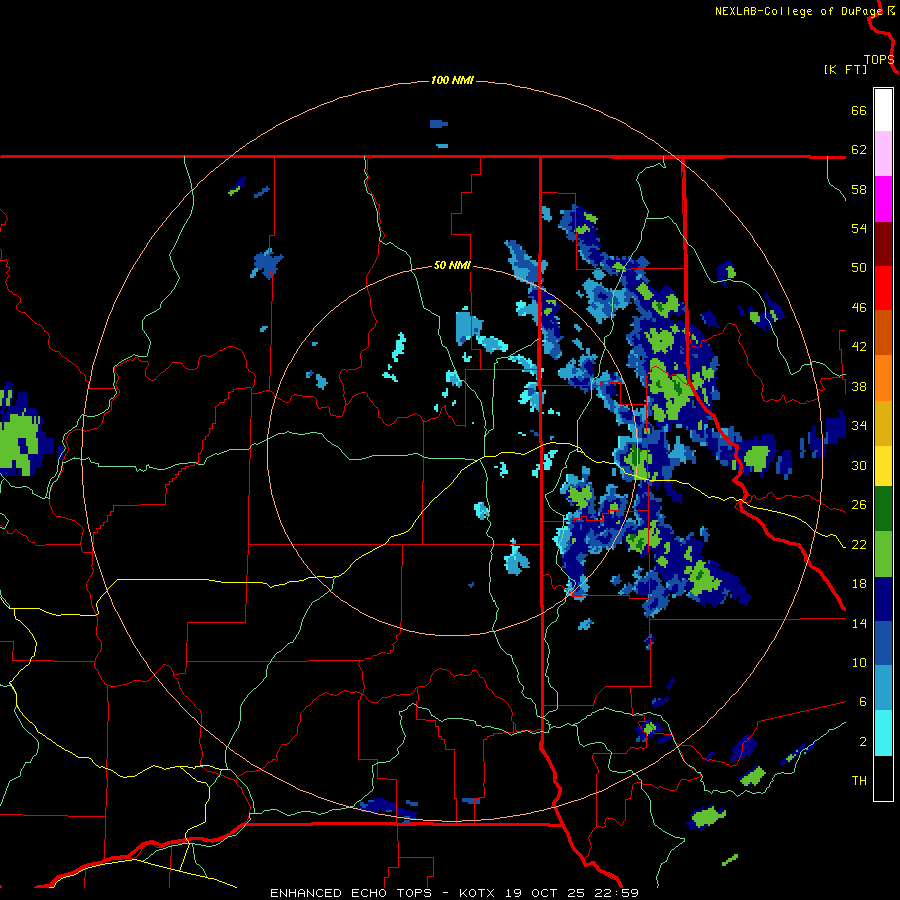The image size is (900, 900).
Task: Click the legend label 'TH'
Action: [859, 781]
